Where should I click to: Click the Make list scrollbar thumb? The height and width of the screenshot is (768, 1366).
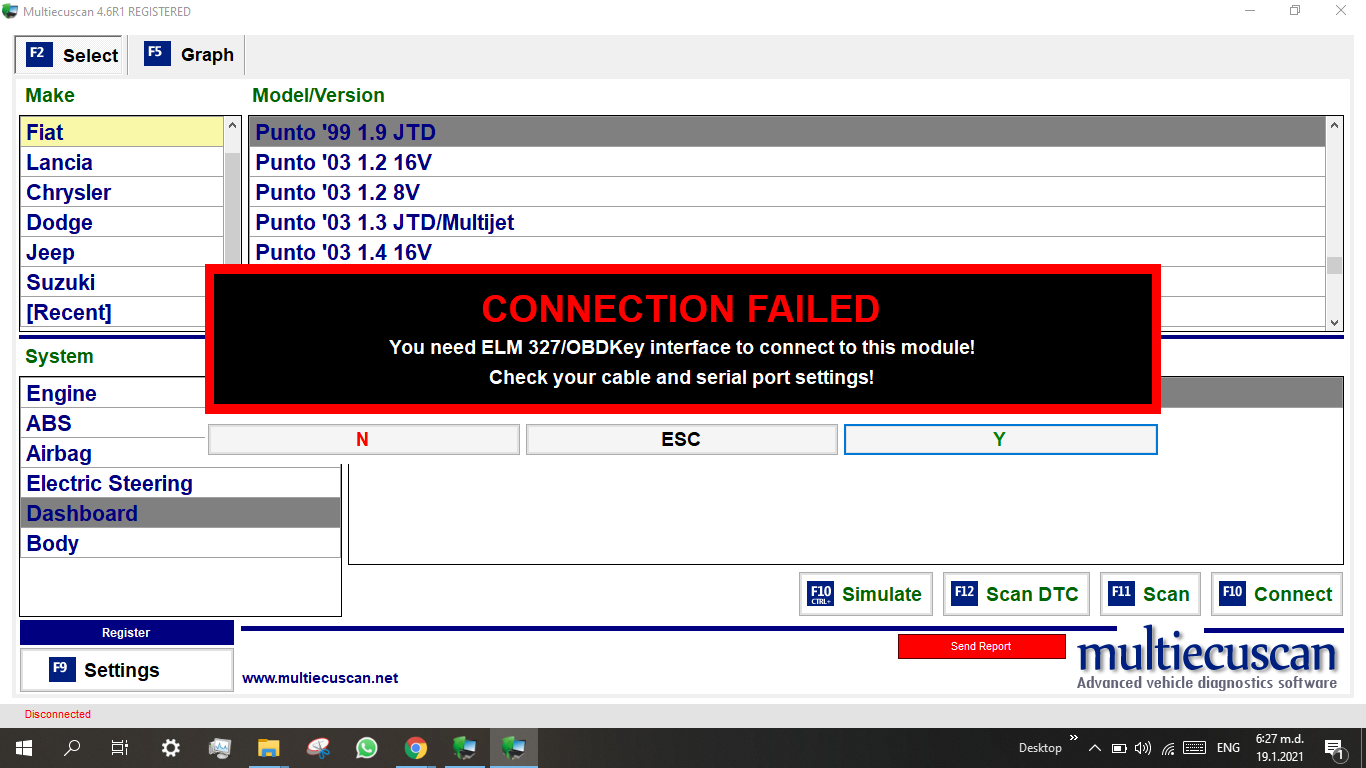[232, 210]
